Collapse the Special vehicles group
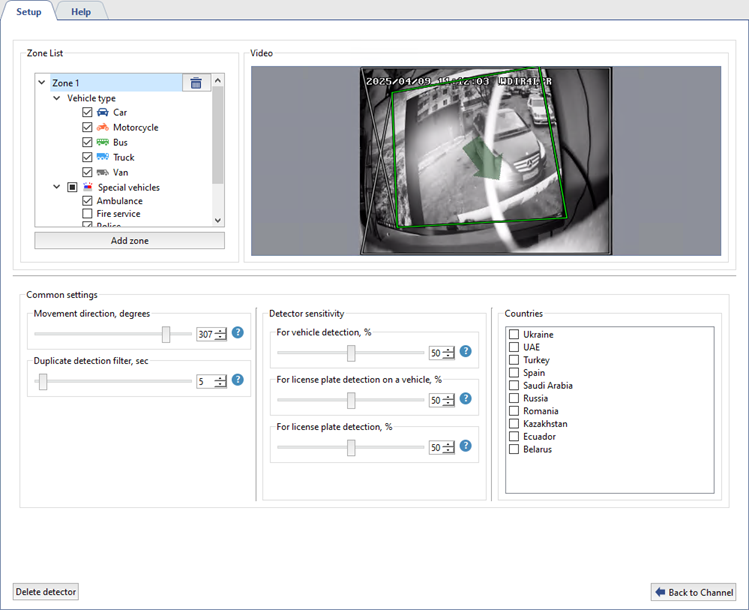The height and width of the screenshot is (610, 749). point(57,187)
